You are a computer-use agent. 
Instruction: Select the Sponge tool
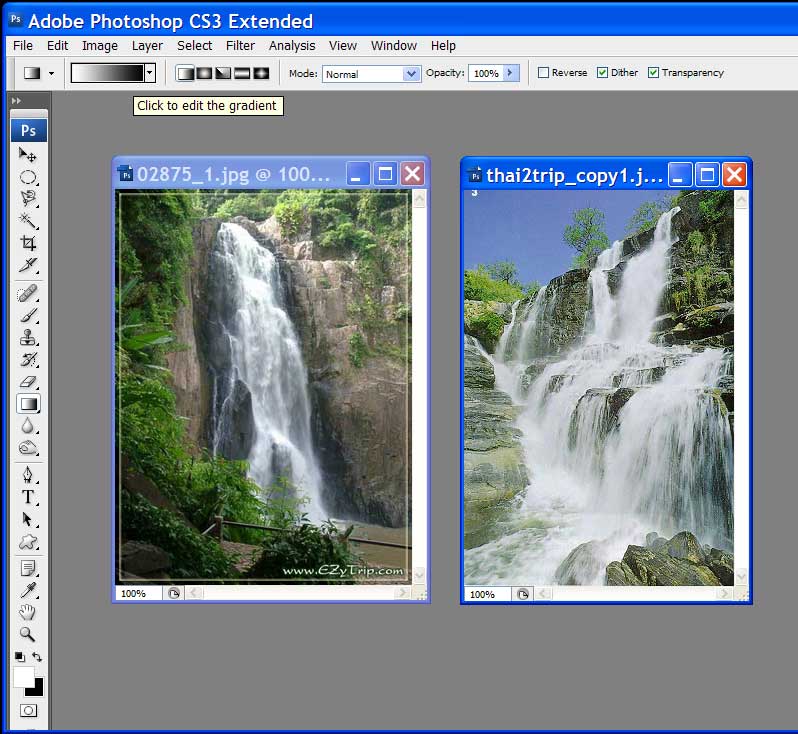(x=28, y=448)
